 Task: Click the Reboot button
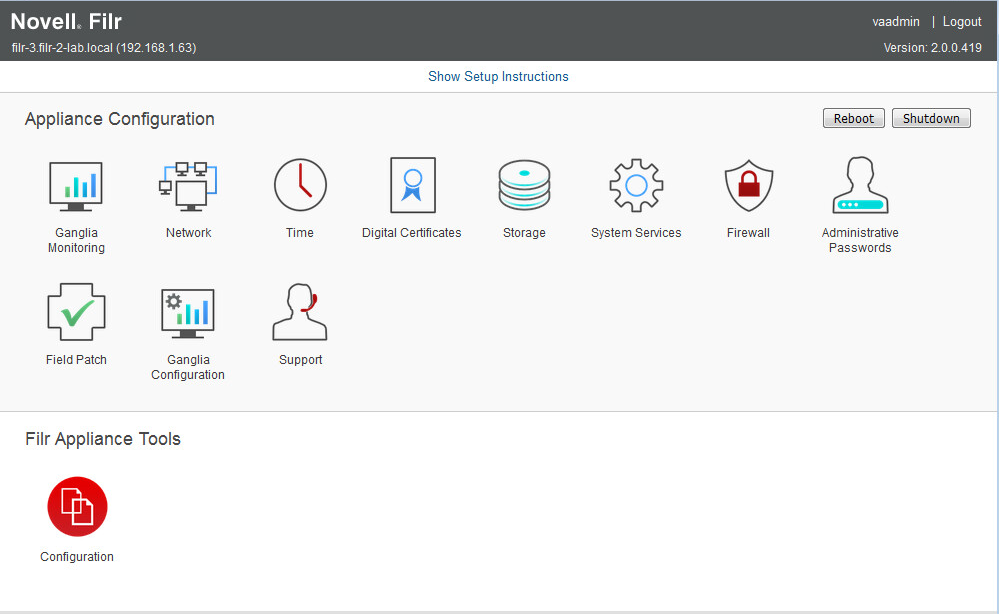pos(854,118)
